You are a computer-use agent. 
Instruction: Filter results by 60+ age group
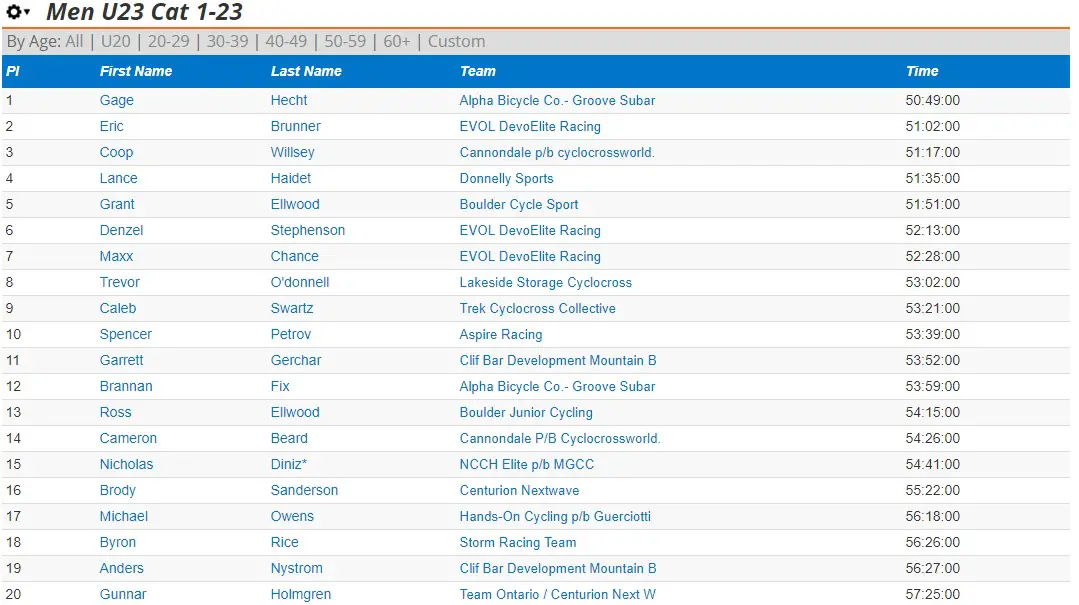click(397, 41)
